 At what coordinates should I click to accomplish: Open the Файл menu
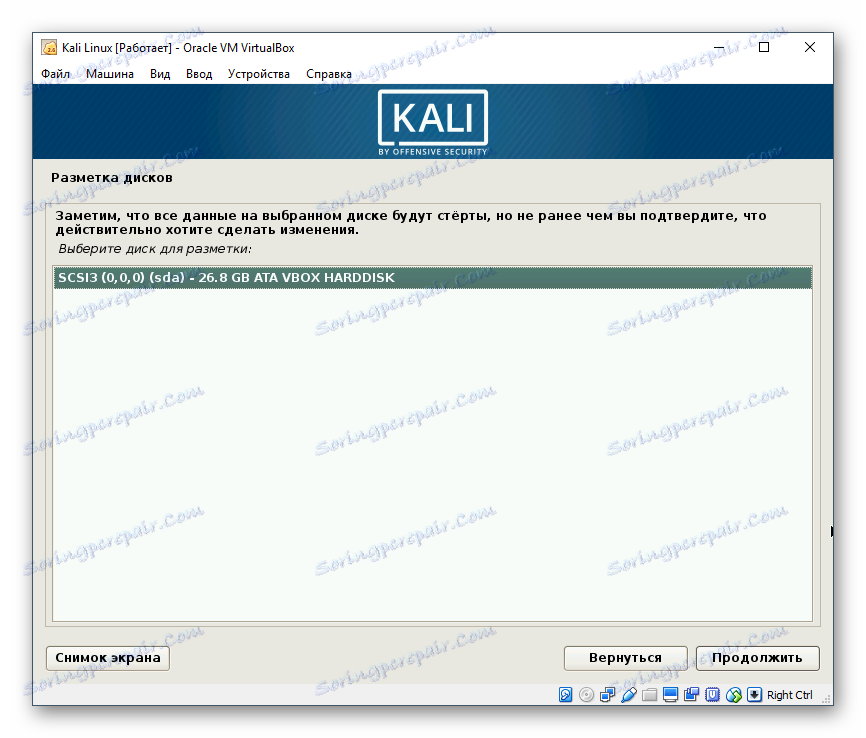[x=56, y=73]
